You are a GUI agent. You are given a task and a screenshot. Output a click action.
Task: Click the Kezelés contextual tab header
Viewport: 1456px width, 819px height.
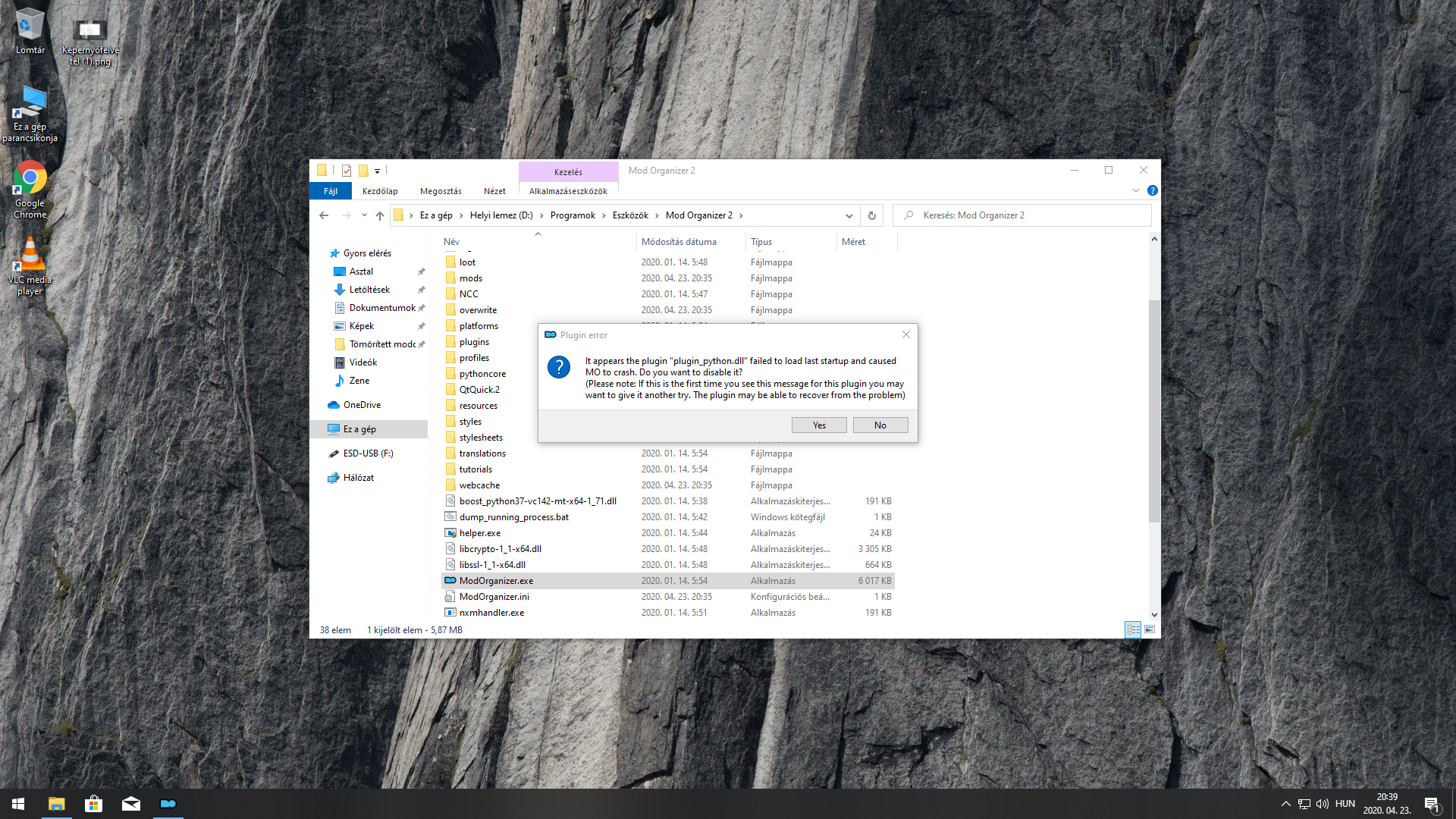point(568,171)
